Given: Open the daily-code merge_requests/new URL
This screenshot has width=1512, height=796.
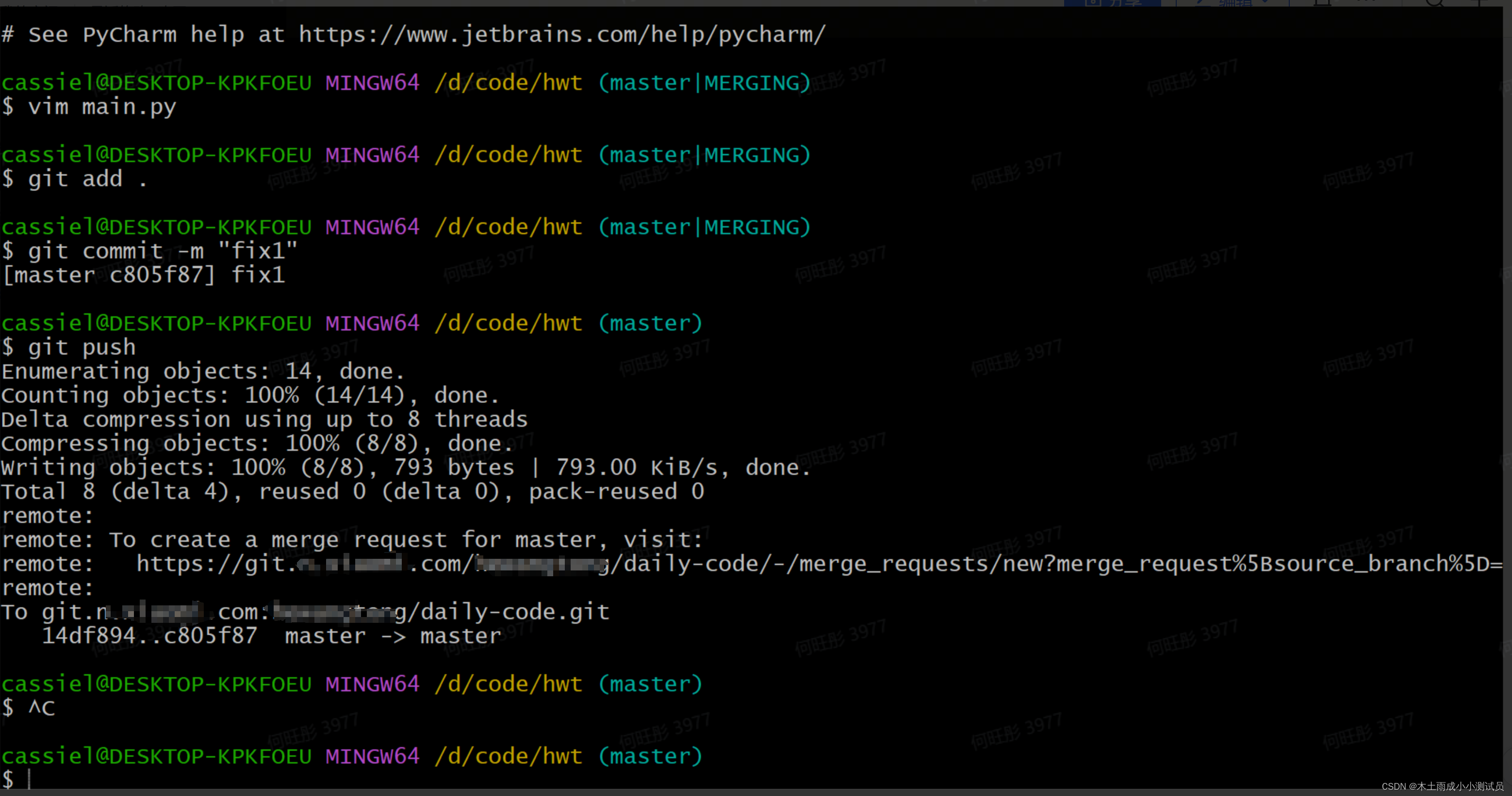Looking at the screenshot, I should 820,564.
